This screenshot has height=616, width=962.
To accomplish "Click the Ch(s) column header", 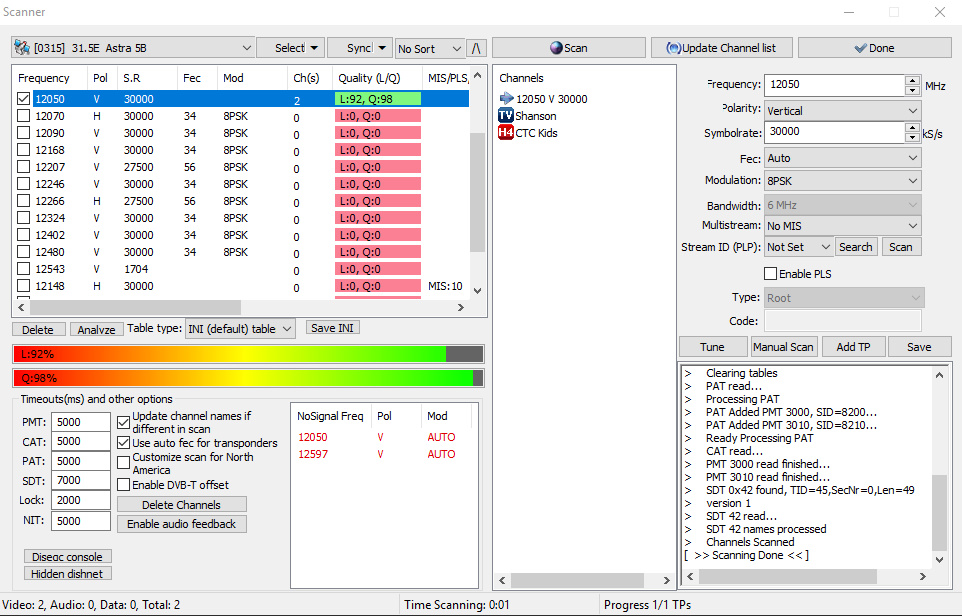I will 309,78.
